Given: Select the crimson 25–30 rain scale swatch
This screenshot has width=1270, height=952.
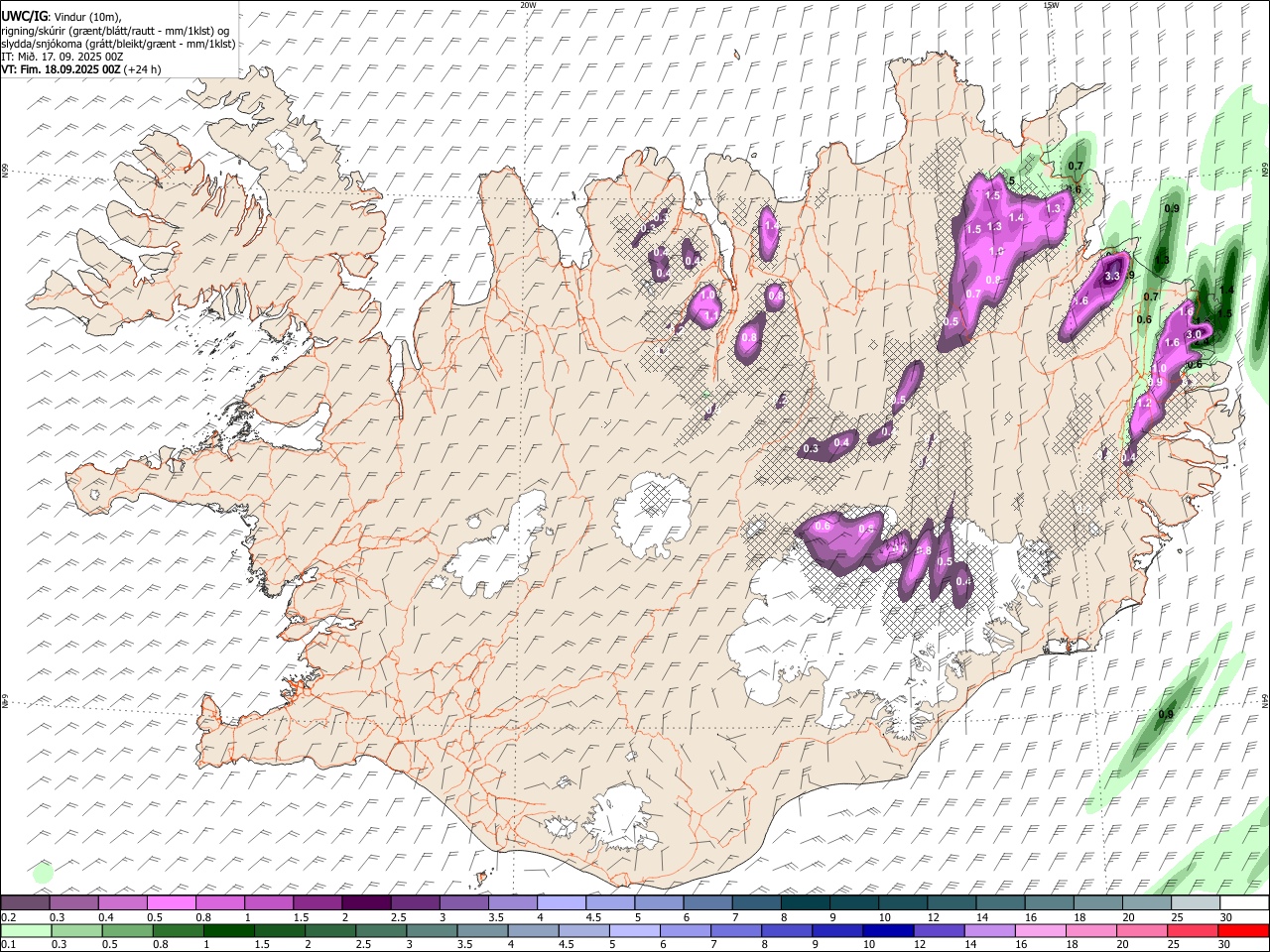Looking at the screenshot, I should [x=1193, y=931].
